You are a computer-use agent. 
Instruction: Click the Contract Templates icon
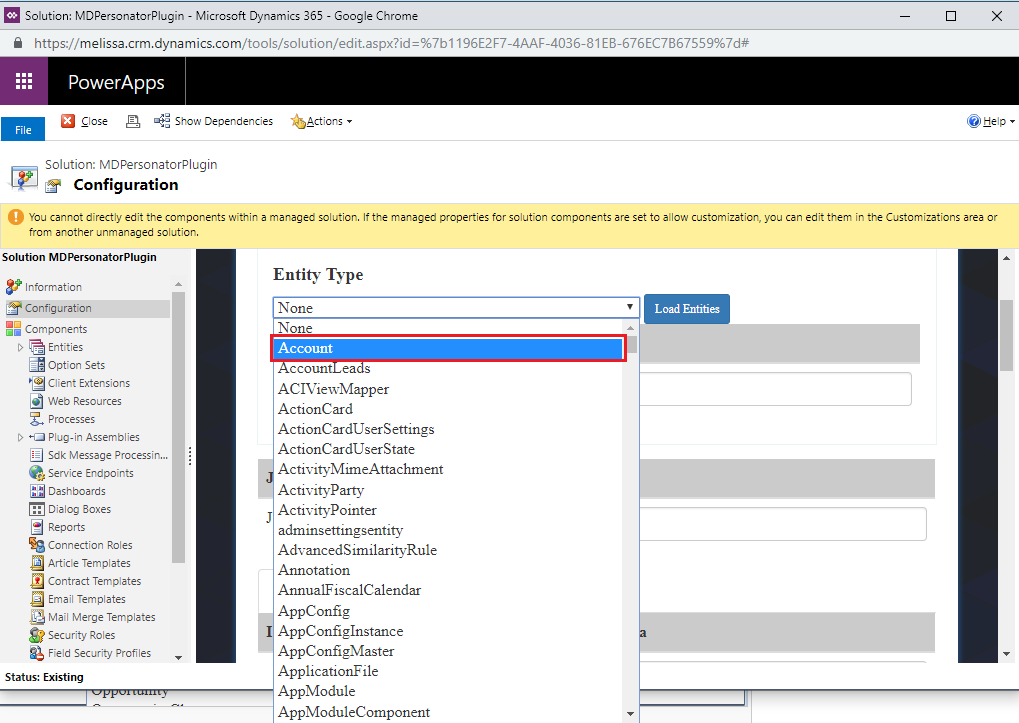(37, 581)
